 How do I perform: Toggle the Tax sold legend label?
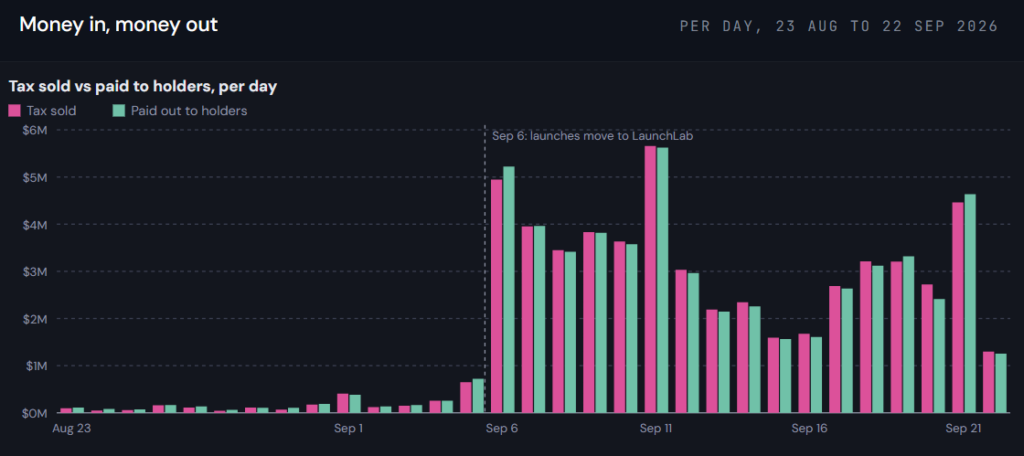[52, 110]
